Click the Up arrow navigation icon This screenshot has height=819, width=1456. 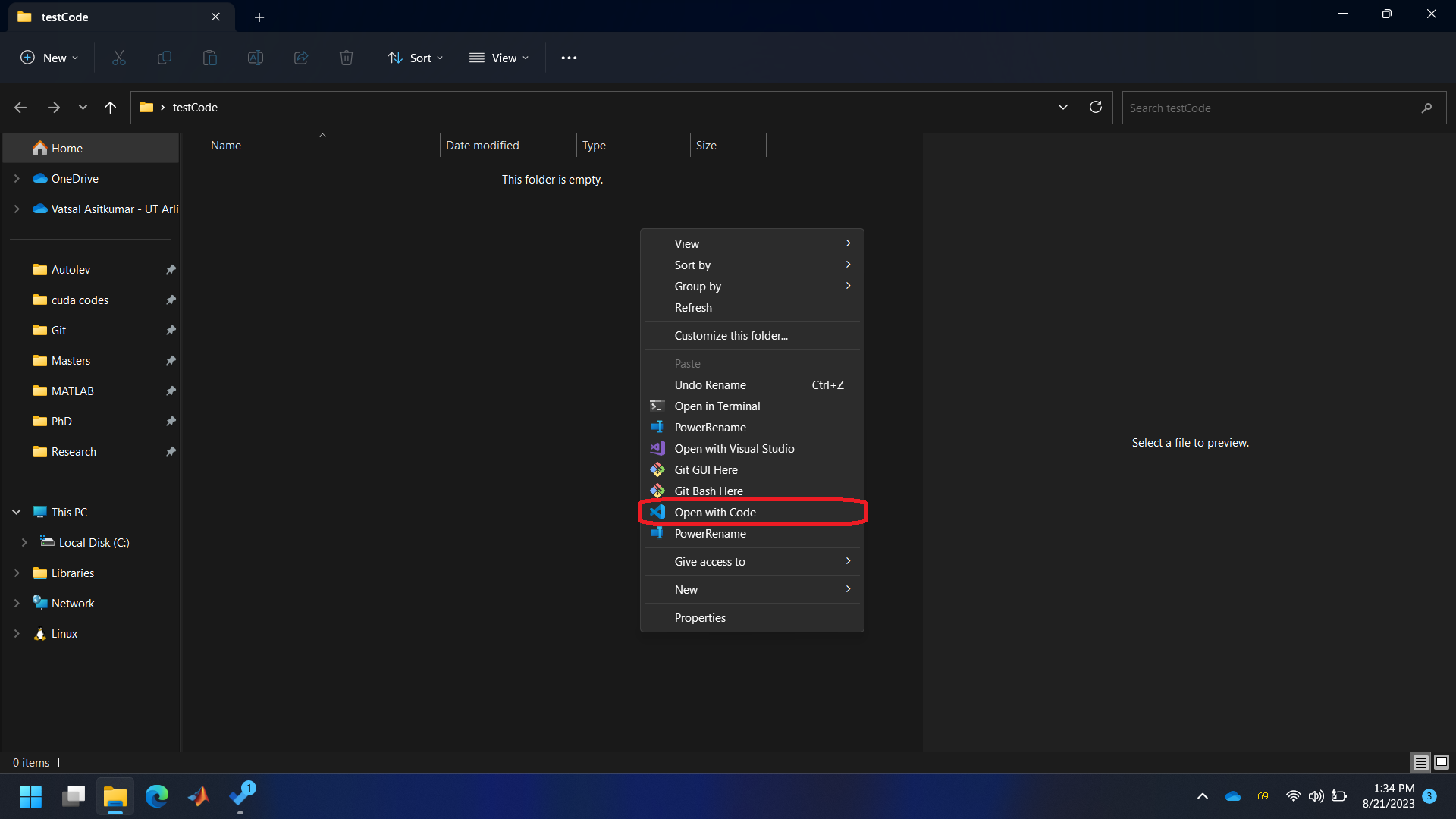[111, 108]
